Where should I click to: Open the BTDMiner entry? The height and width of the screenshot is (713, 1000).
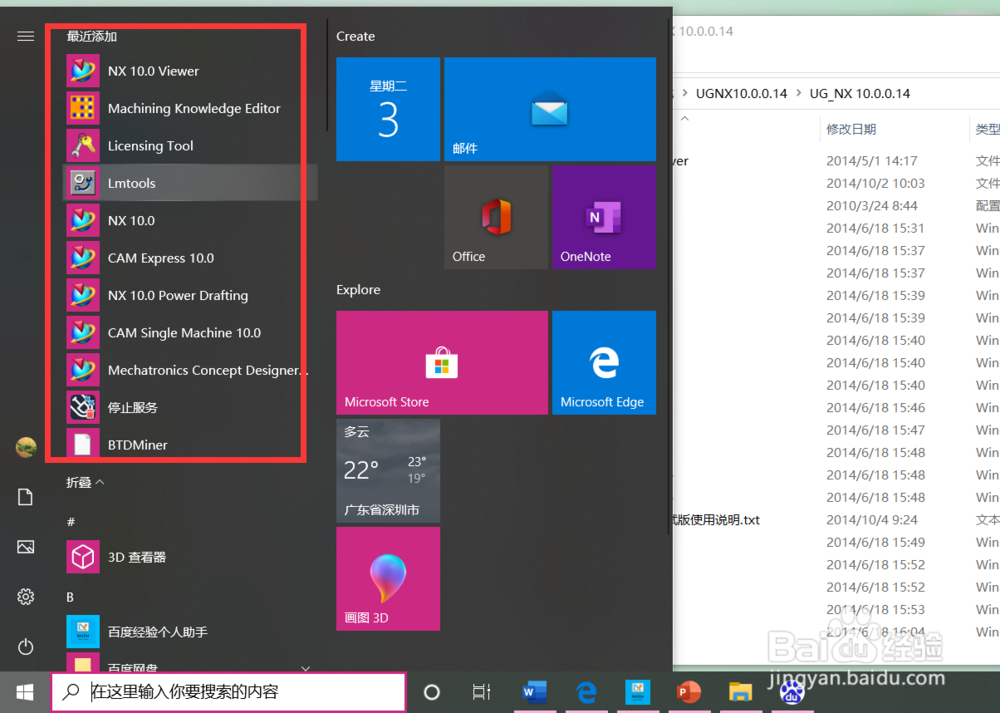(x=190, y=445)
